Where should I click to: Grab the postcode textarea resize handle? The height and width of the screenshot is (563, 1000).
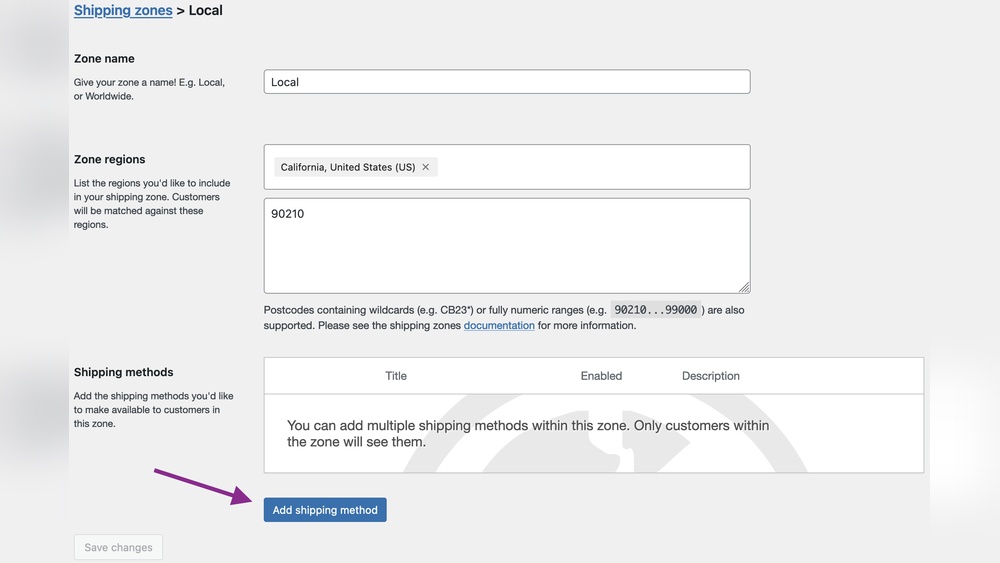point(744,288)
